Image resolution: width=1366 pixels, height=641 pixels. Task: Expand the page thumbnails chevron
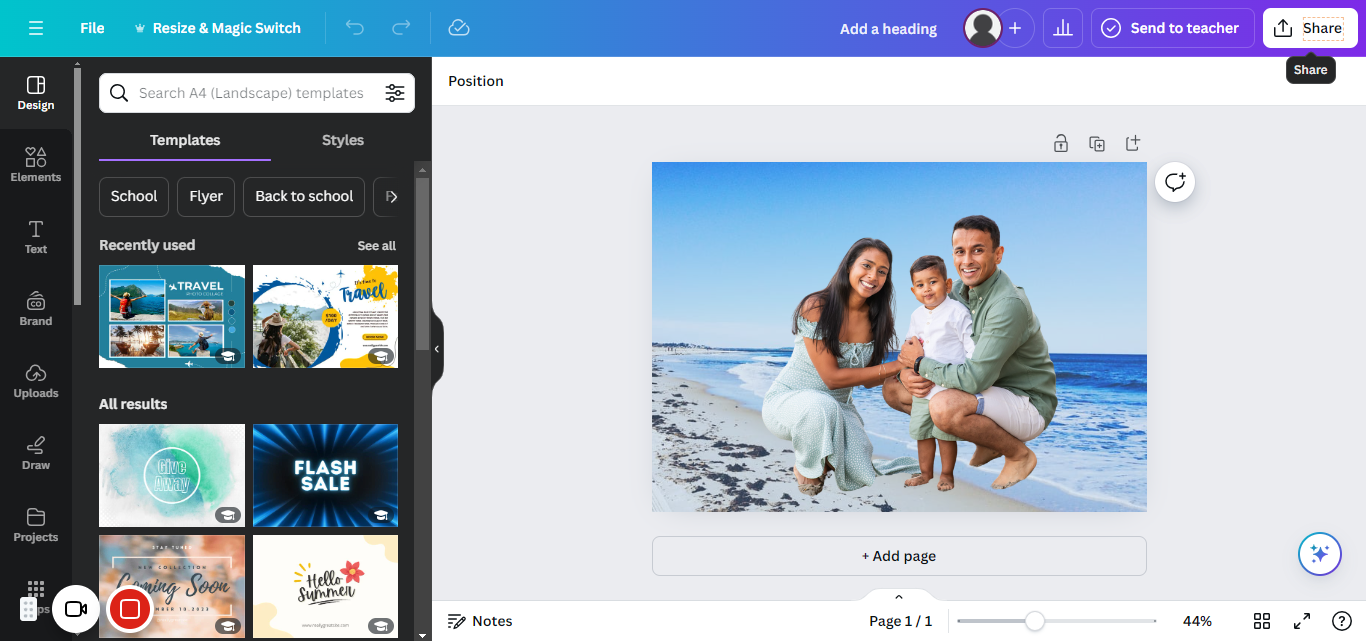[898, 597]
